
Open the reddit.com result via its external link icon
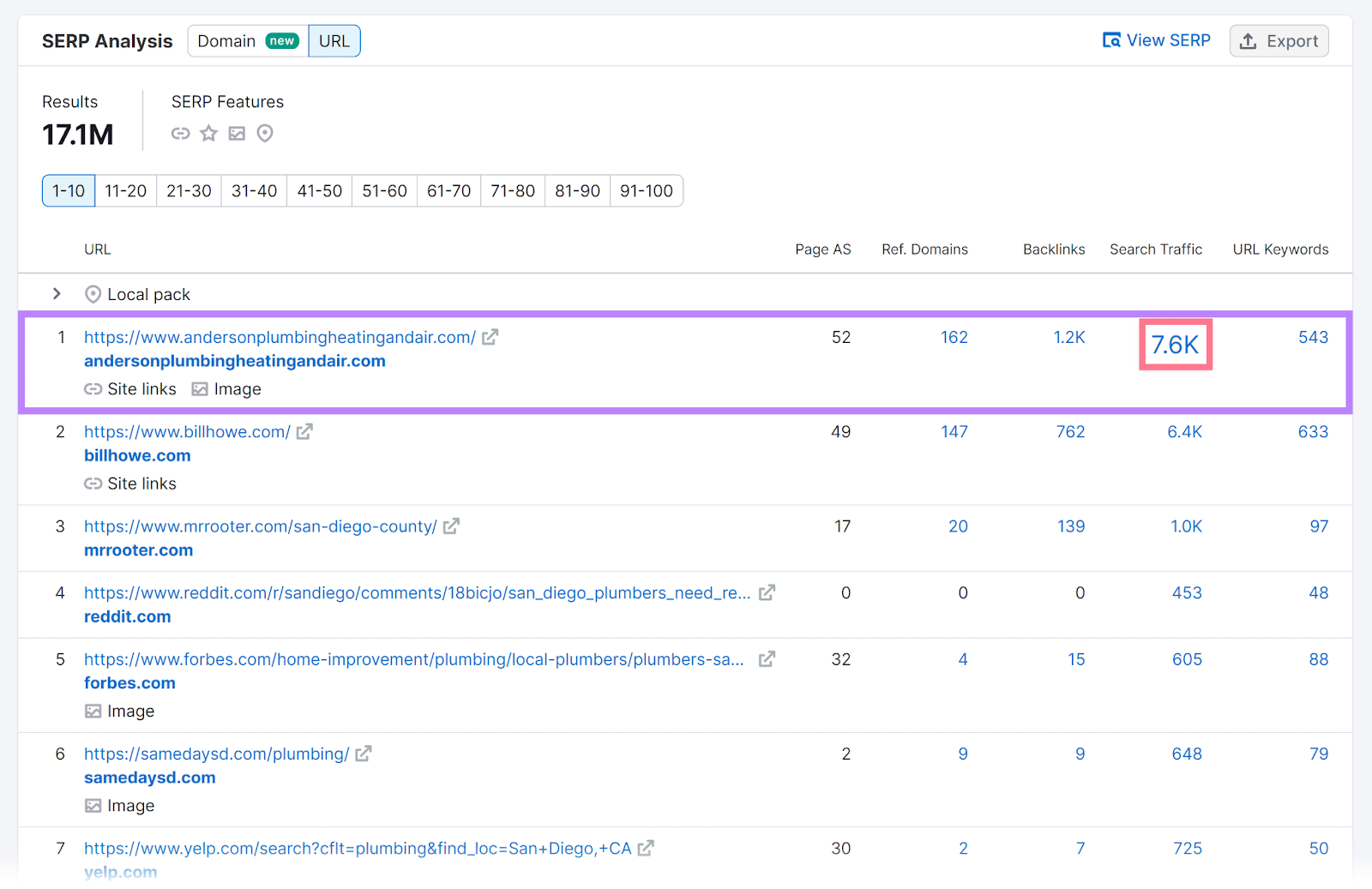(x=766, y=592)
